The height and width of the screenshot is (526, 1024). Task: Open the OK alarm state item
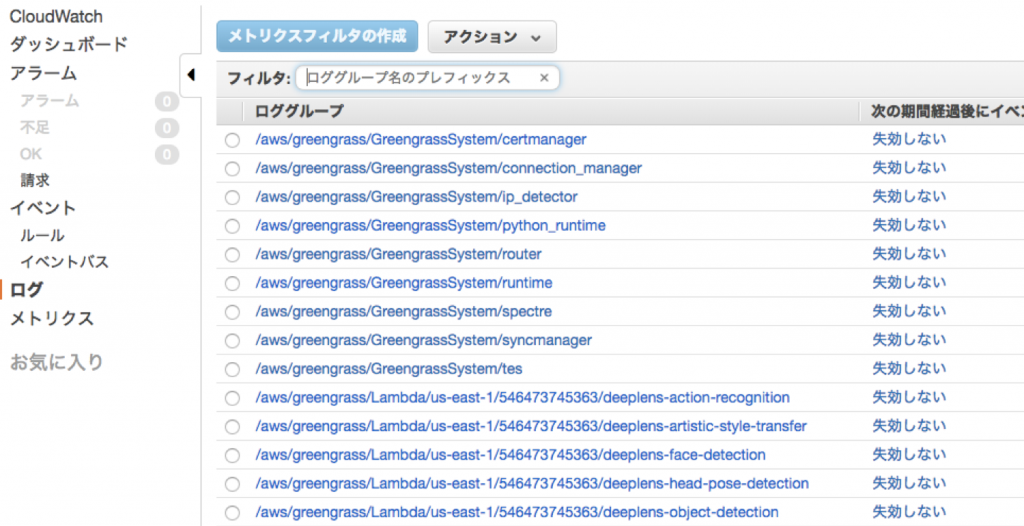(31, 154)
